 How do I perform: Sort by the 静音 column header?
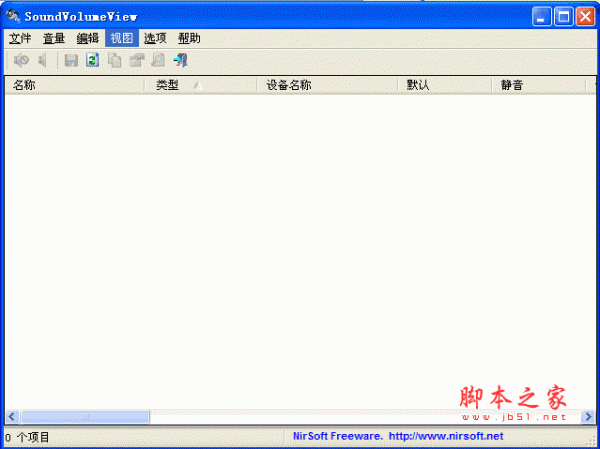coord(539,85)
